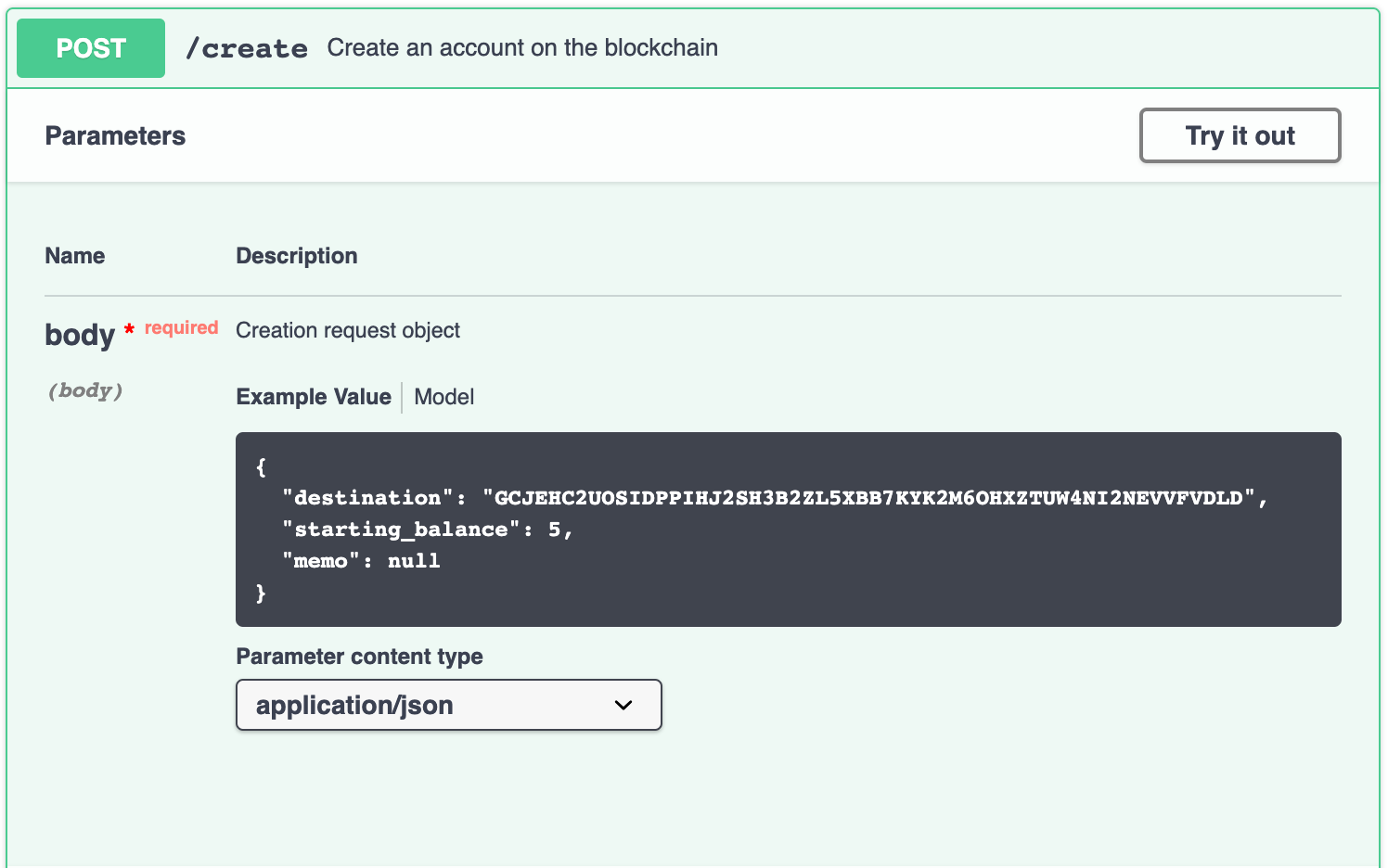The width and height of the screenshot is (1388, 868).
Task: Click the Parameters section heading
Action: point(115,135)
